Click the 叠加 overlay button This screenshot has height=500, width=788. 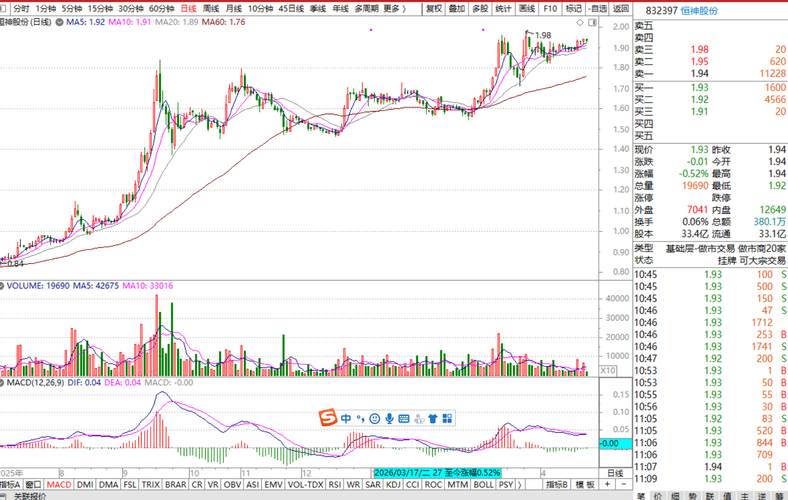point(457,9)
